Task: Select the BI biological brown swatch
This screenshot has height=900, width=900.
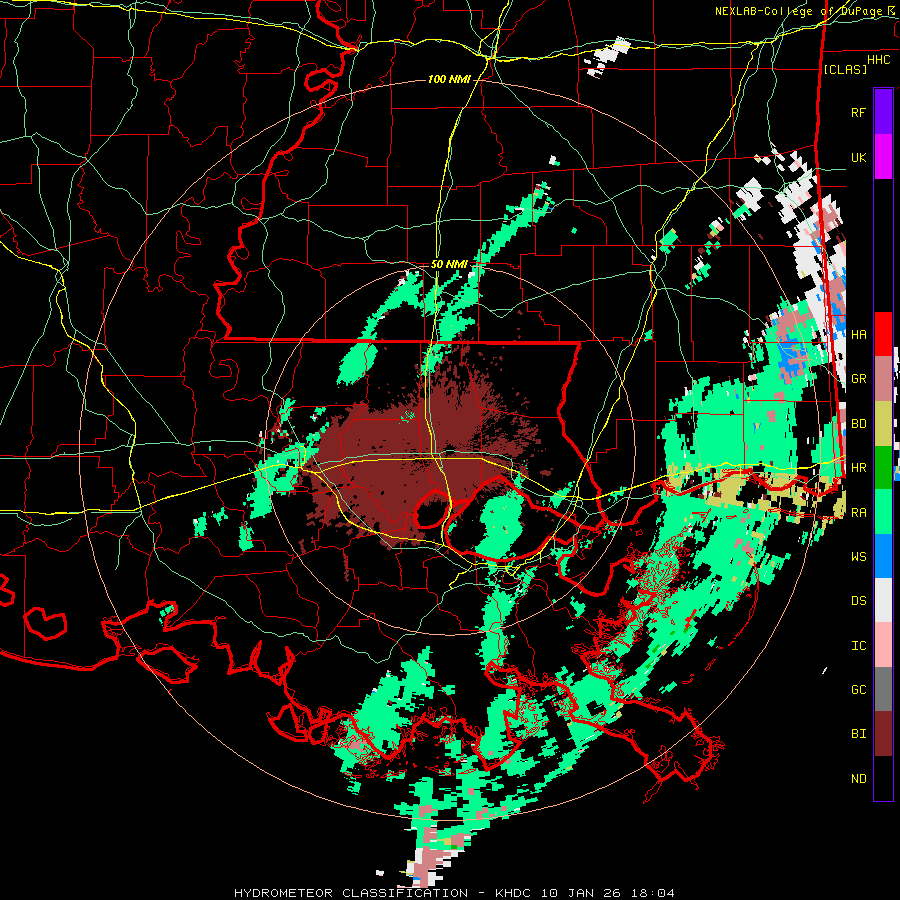Action: pos(883,734)
